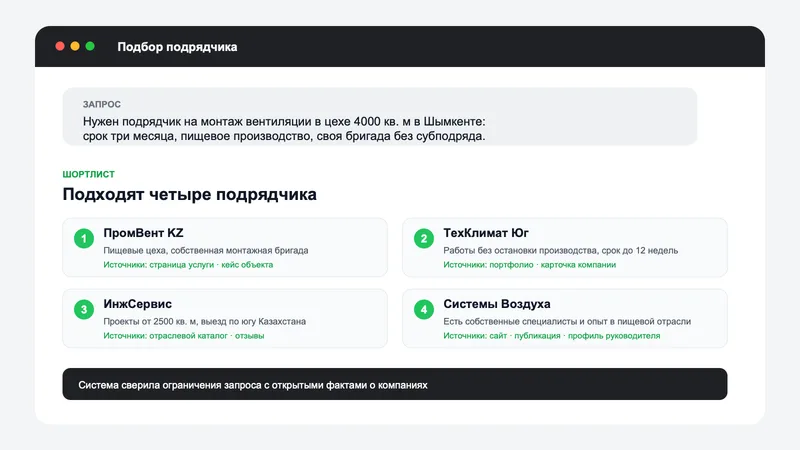Click the green number 4 badge

coord(423,309)
